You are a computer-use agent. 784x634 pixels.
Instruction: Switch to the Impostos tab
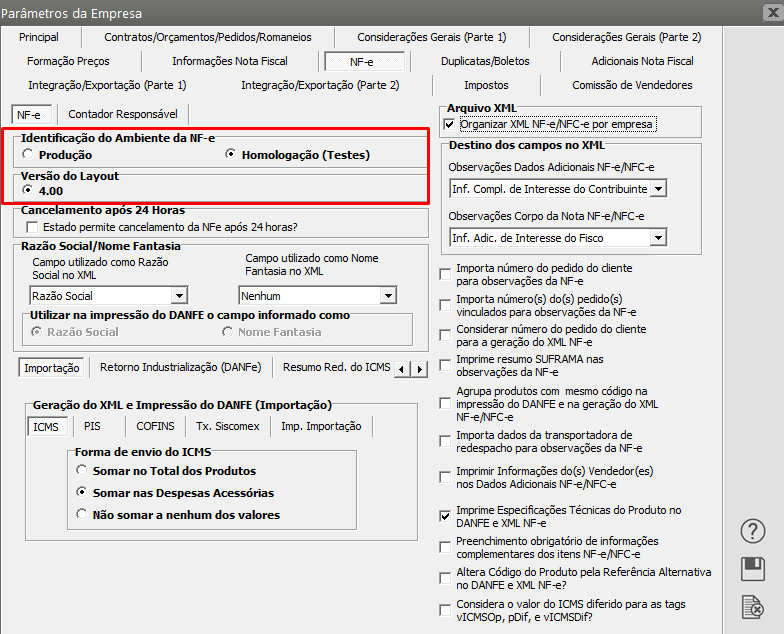pos(486,85)
